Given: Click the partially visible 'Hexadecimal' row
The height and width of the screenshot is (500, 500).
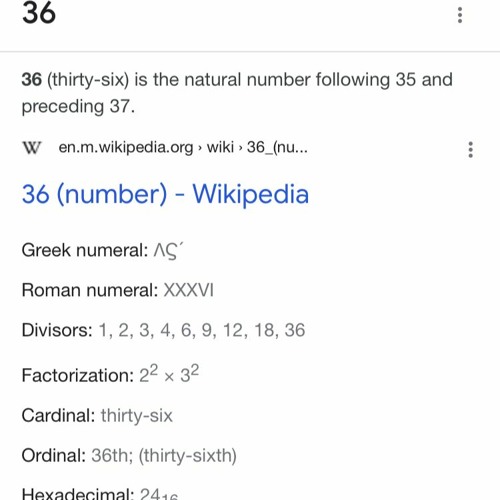Looking at the screenshot, I should (x=100, y=494).
